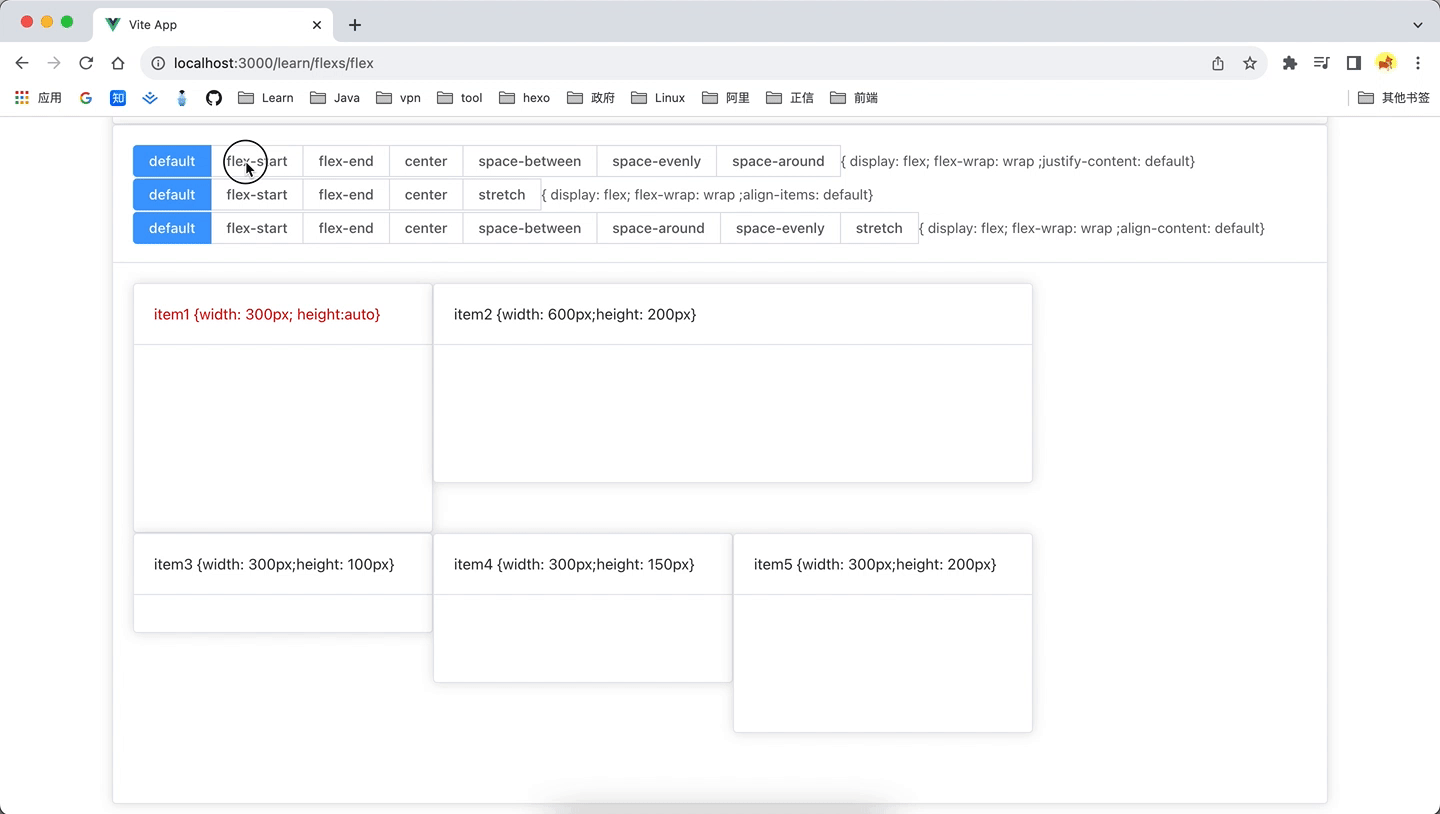
Task: Expand the tab search chevron
Action: point(1418,25)
